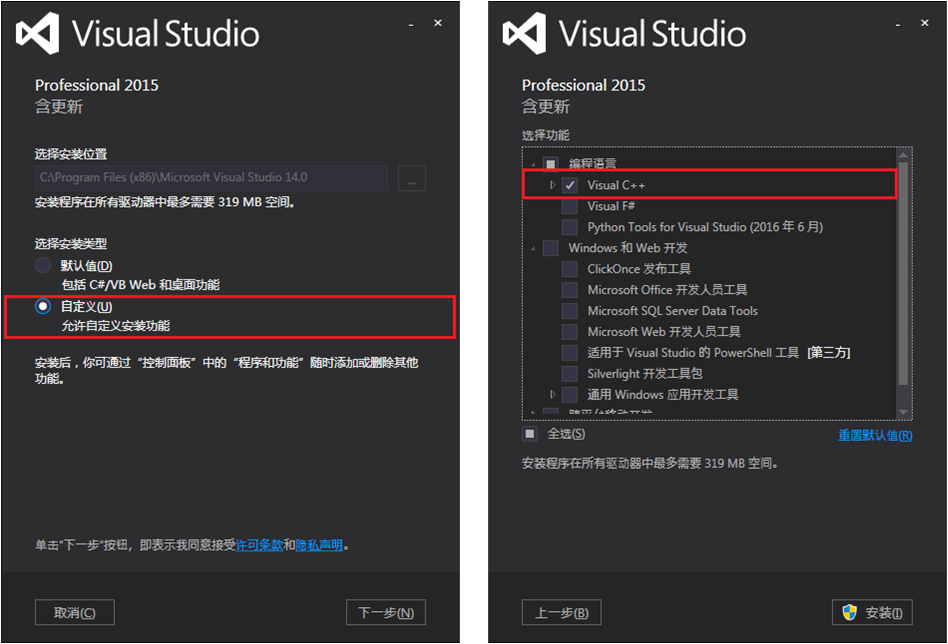
Task: Click the Visual C++ label
Action: click(616, 186)
